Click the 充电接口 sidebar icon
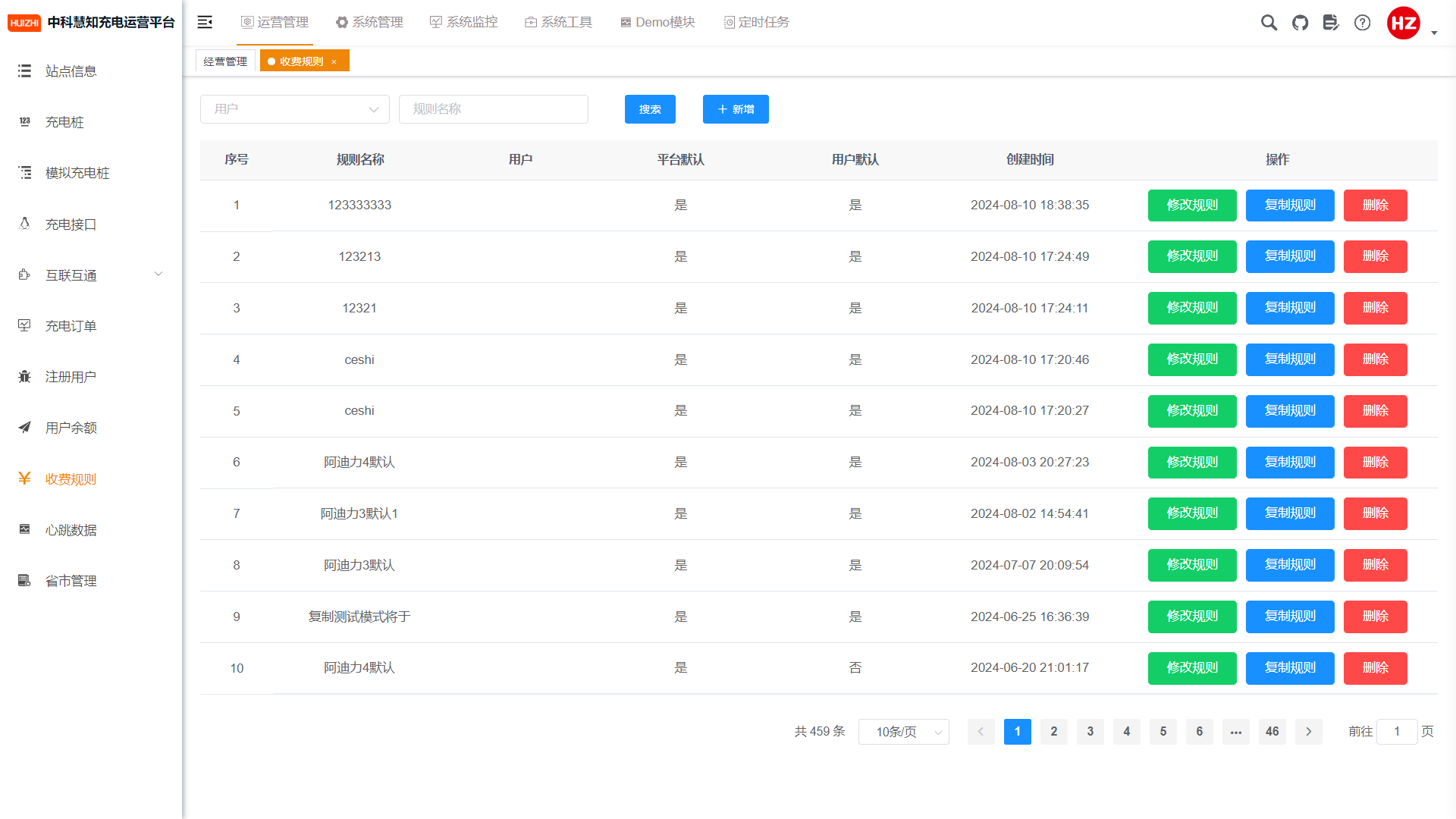Viewport: 1456px width, 819px height. [25, 224]
